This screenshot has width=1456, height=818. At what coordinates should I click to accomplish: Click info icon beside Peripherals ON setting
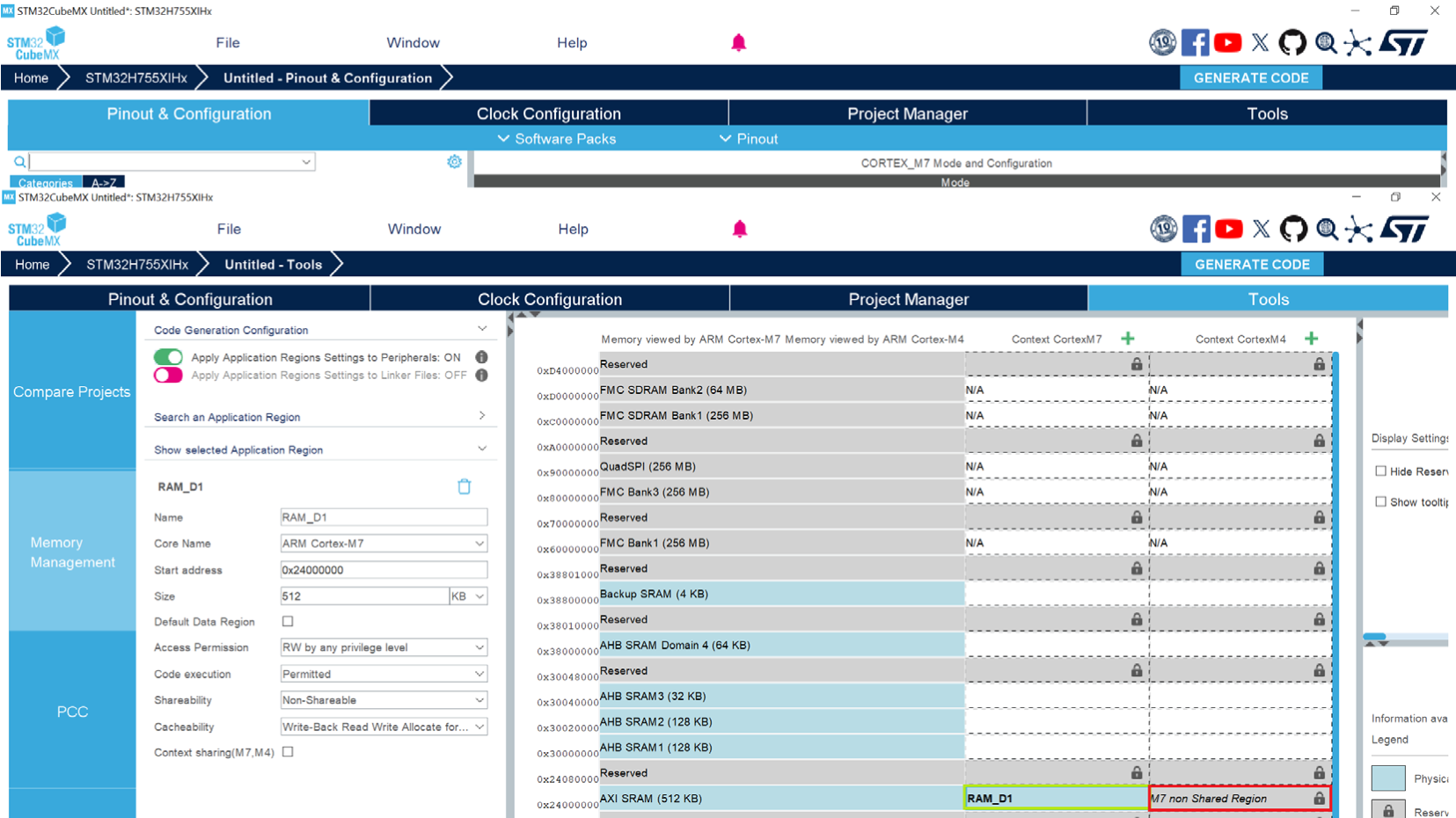click(x=481, y=357)
